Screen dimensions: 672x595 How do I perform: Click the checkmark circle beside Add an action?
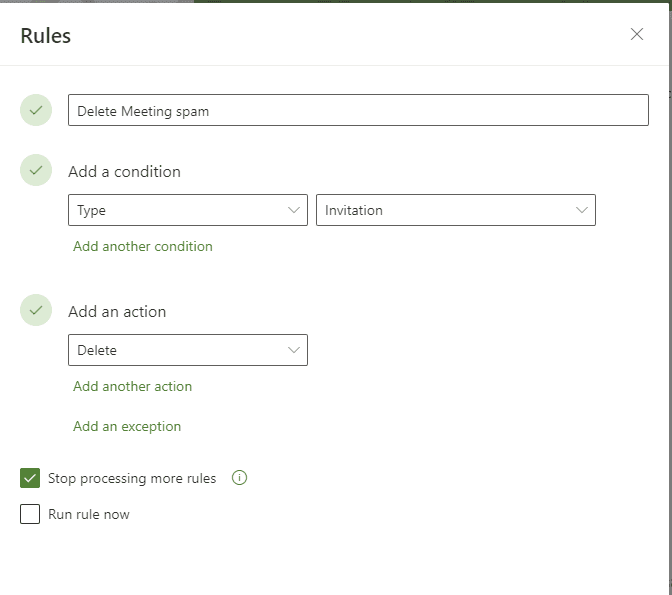coord(36,310)
